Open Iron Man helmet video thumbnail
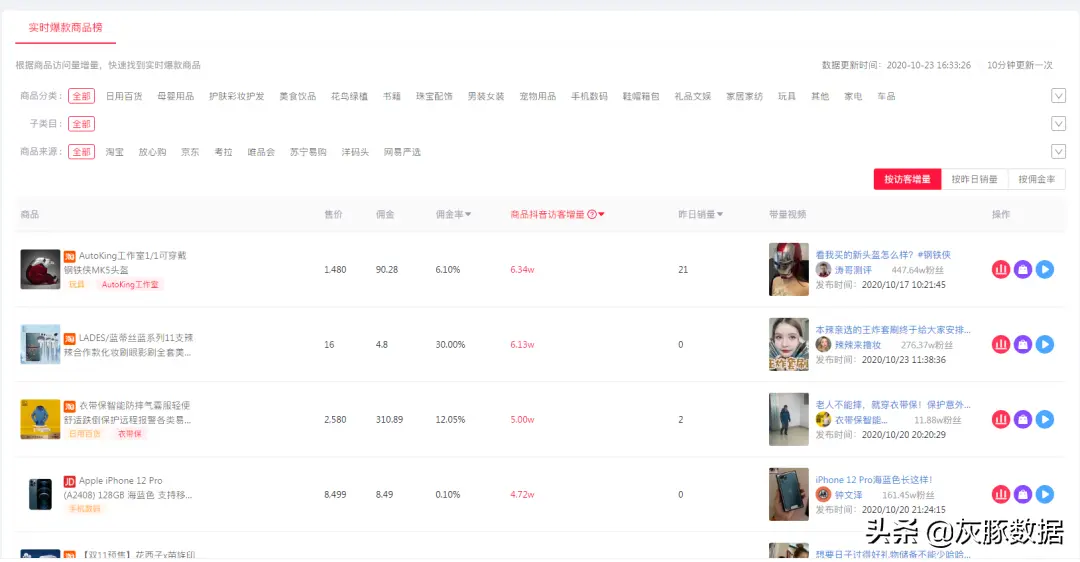This screenshot has height=562, width=1080. (788, 269)
